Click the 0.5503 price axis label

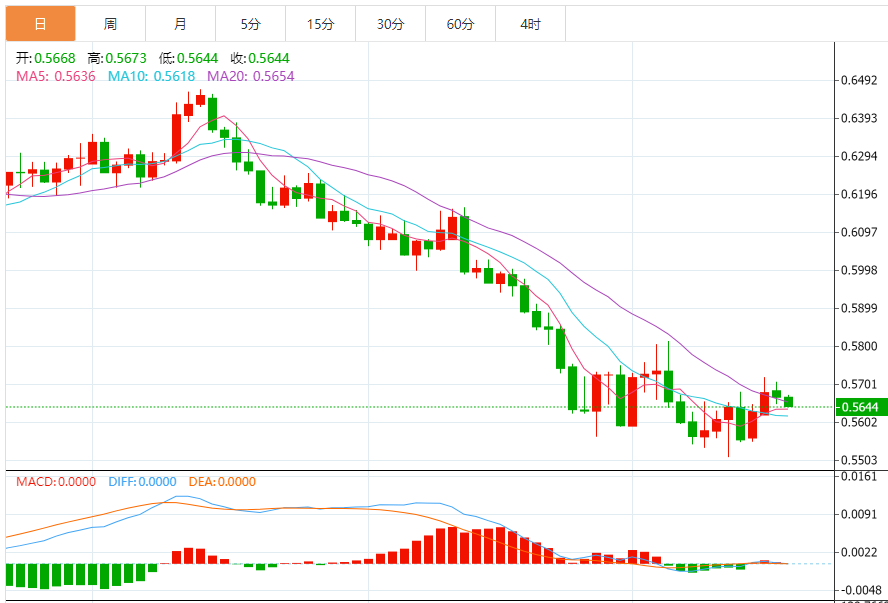click(x=859, y=460)
